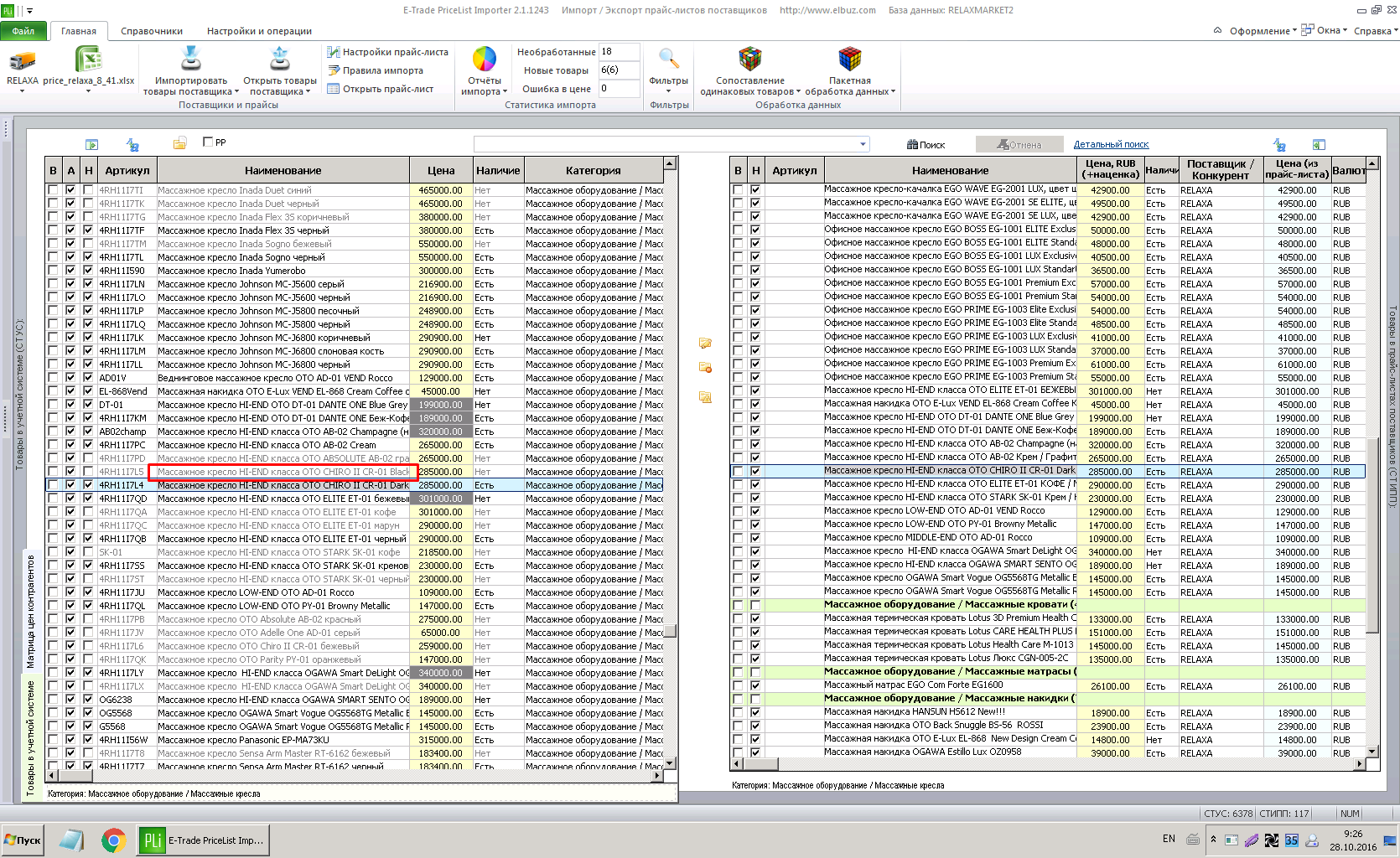Click the article cell AB02champ
The width and height of the screenshot is (1400, 858).
tap(127, 432)
